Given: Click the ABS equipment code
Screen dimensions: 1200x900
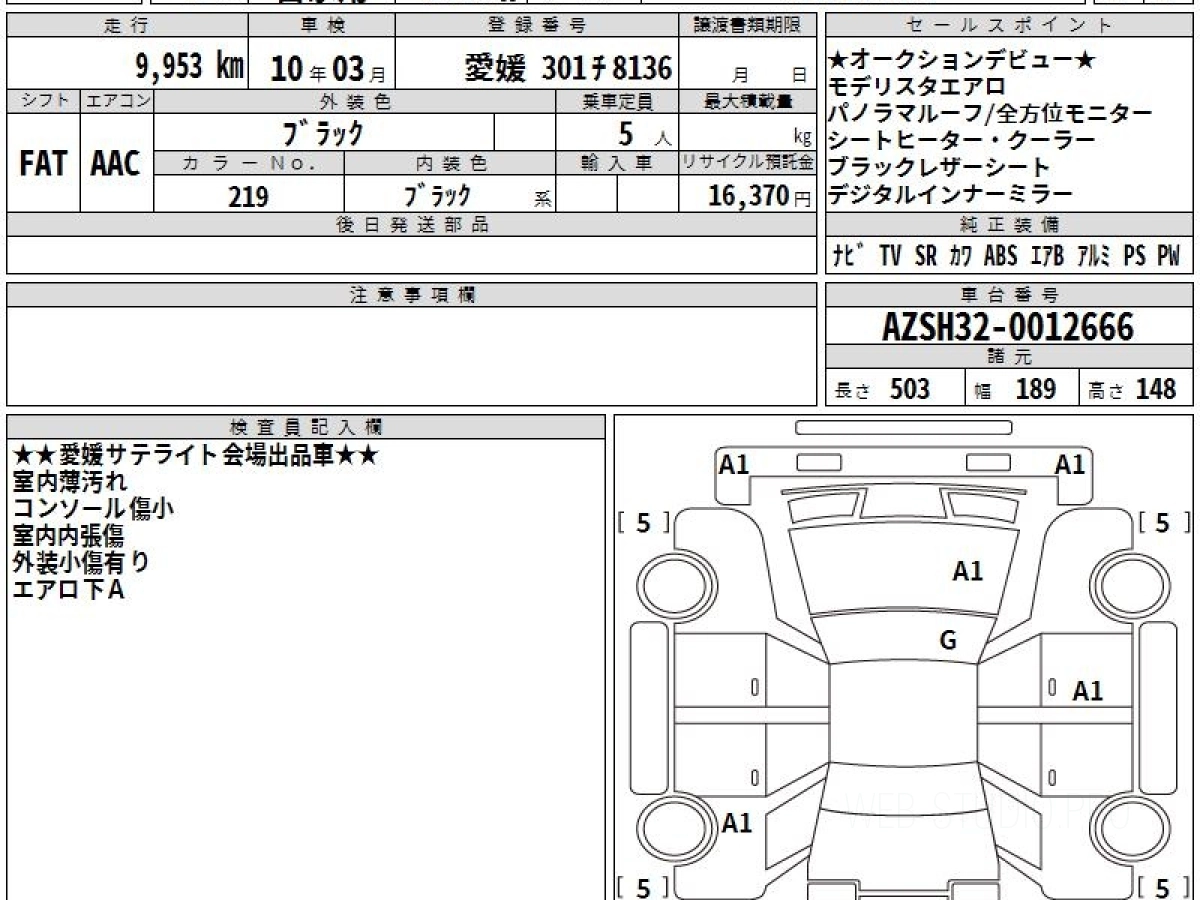Looking at the screenshot, I should point(1000,255).
